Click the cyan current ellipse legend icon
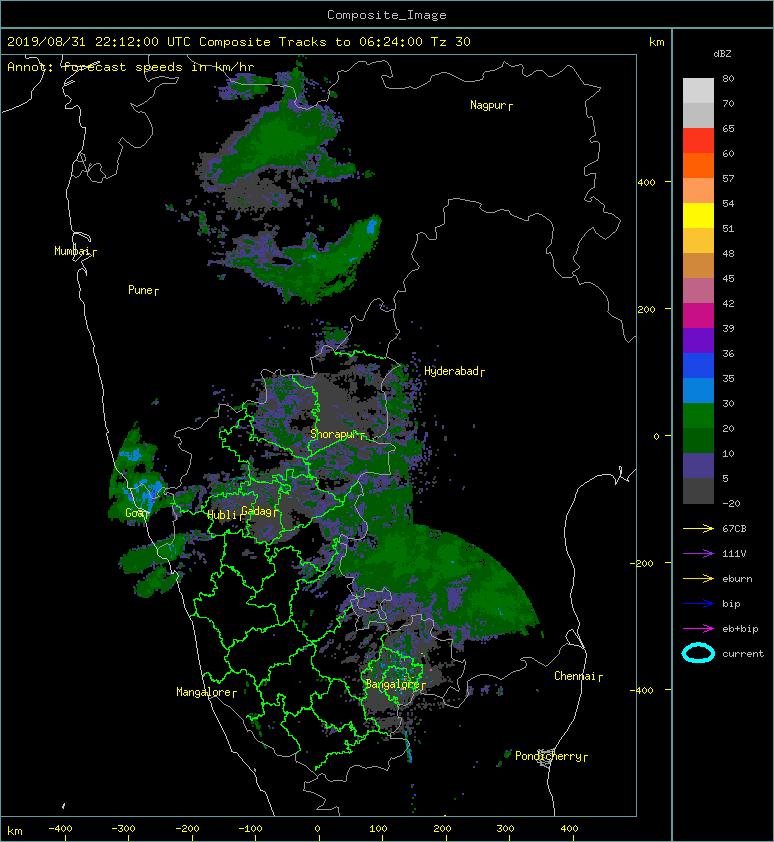The height and width of the screenshot is (842, 774). pyautogui.click(x=698, y=654)
